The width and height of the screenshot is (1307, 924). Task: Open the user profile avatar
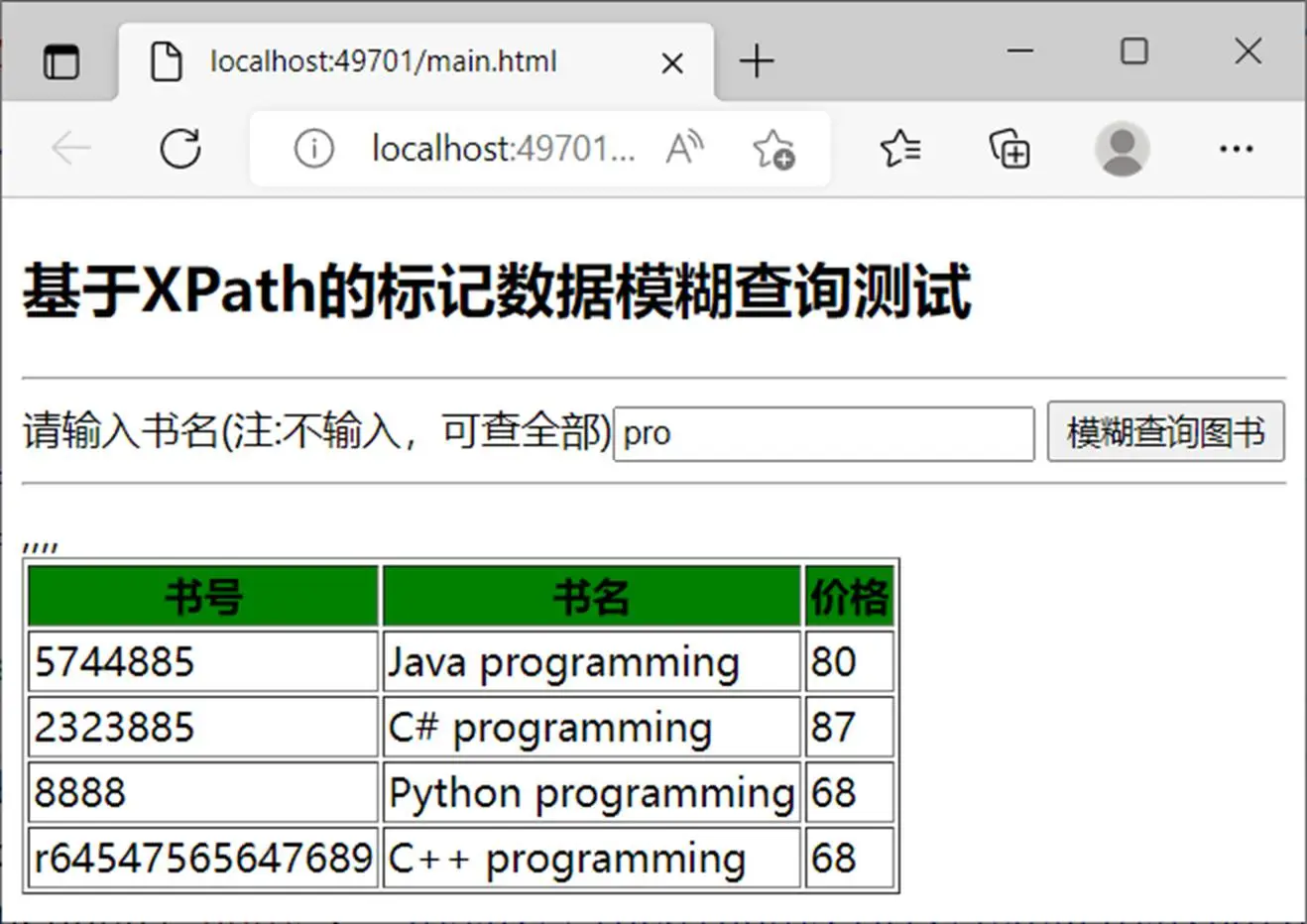click(1122, 149)
